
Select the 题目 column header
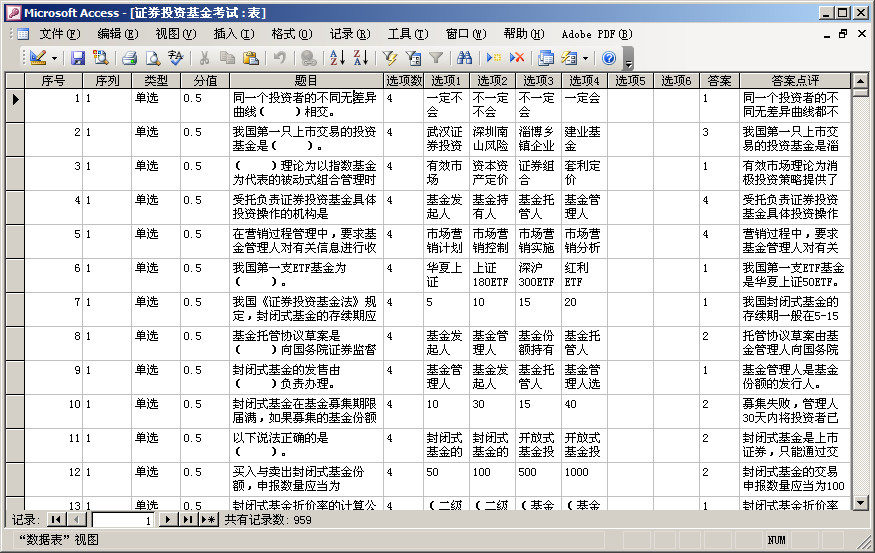[x=306, y=80]
